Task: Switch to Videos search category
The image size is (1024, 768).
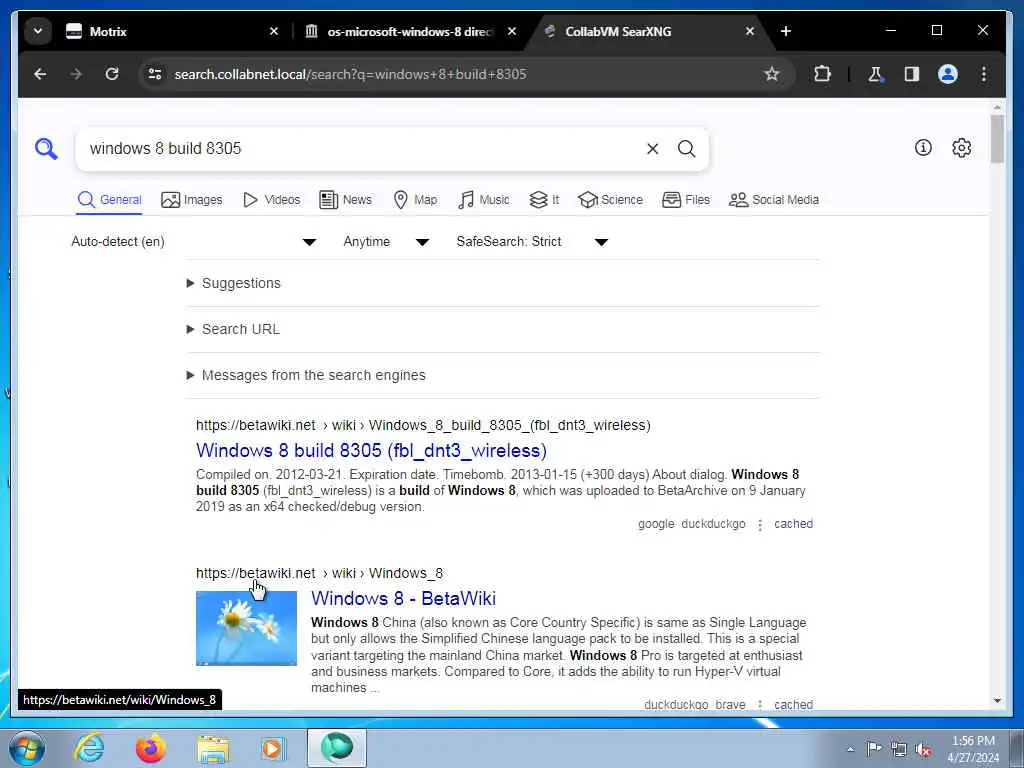Action: pyautogui.click(x=272, y=200)
